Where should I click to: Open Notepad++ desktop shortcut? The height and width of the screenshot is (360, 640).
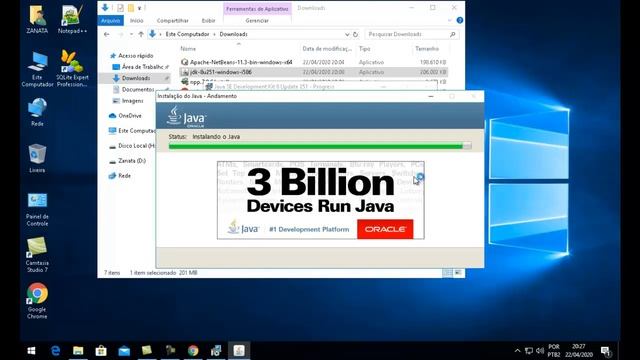tap(72, 19)
